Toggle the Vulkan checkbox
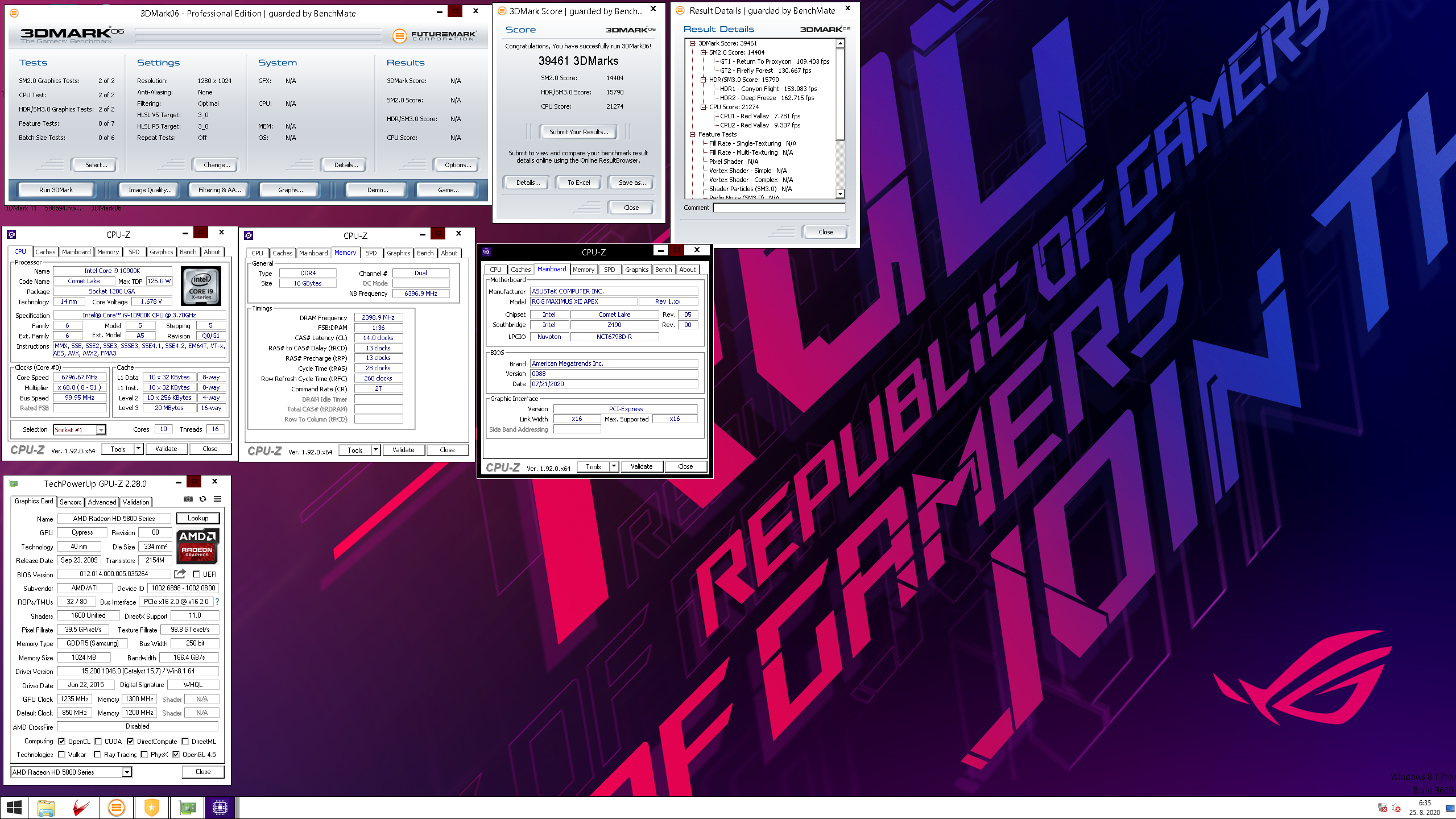Screen dimensions: 1456x819 click(x=61, y=755)
